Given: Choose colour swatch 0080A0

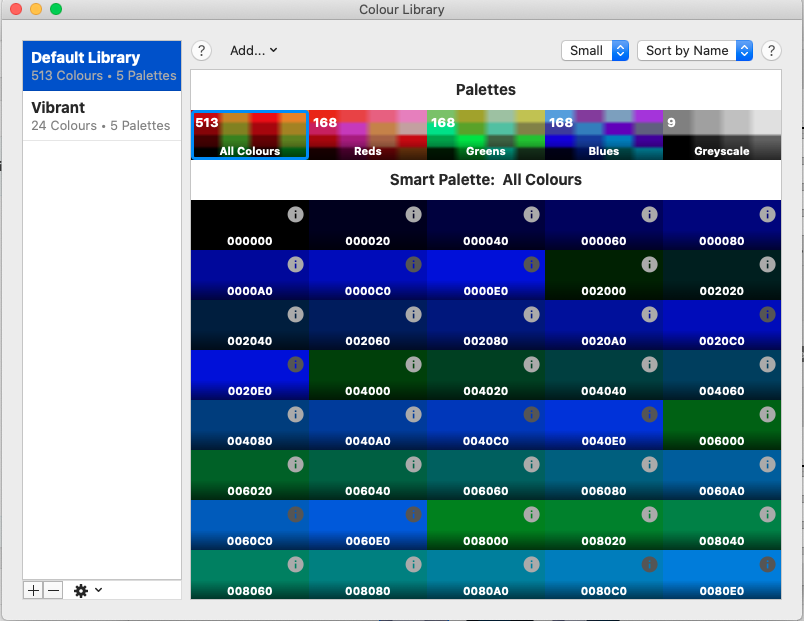Looking at the screenshot, I should [x=486, y=575].
